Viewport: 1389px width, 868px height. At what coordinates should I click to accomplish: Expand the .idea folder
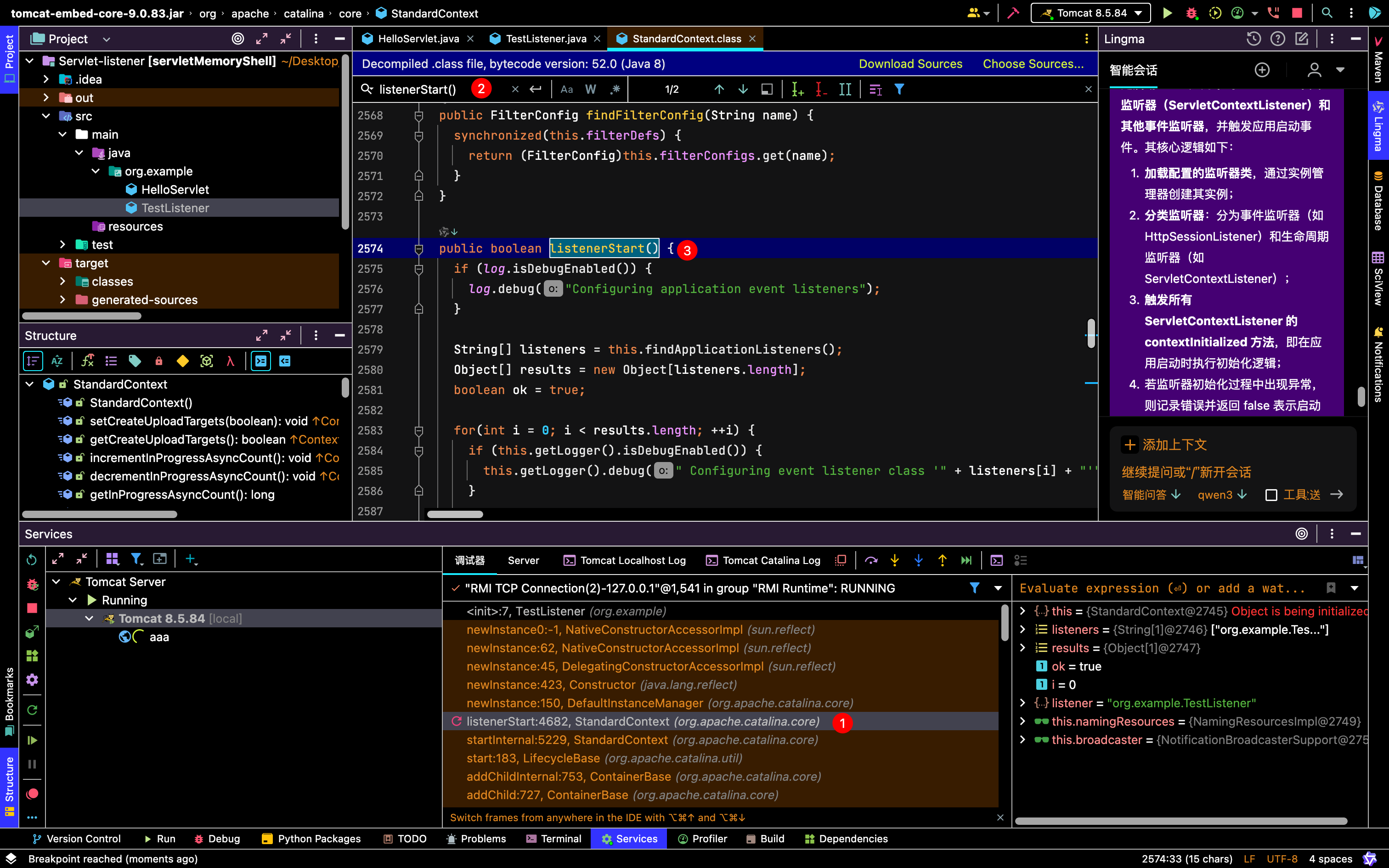pyautogui.click(x=46, y=79)
